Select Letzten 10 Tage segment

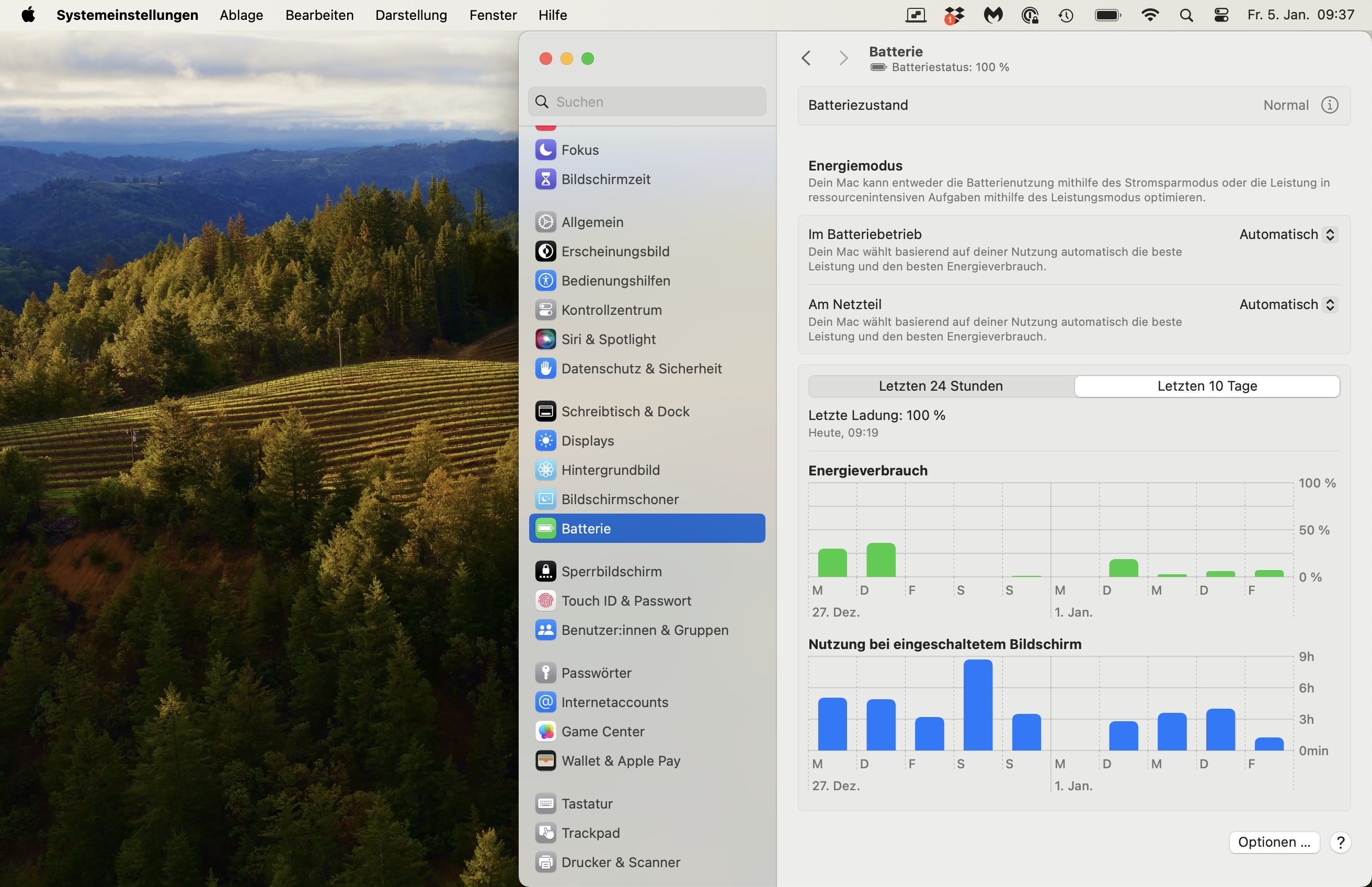coord(1207,386)
